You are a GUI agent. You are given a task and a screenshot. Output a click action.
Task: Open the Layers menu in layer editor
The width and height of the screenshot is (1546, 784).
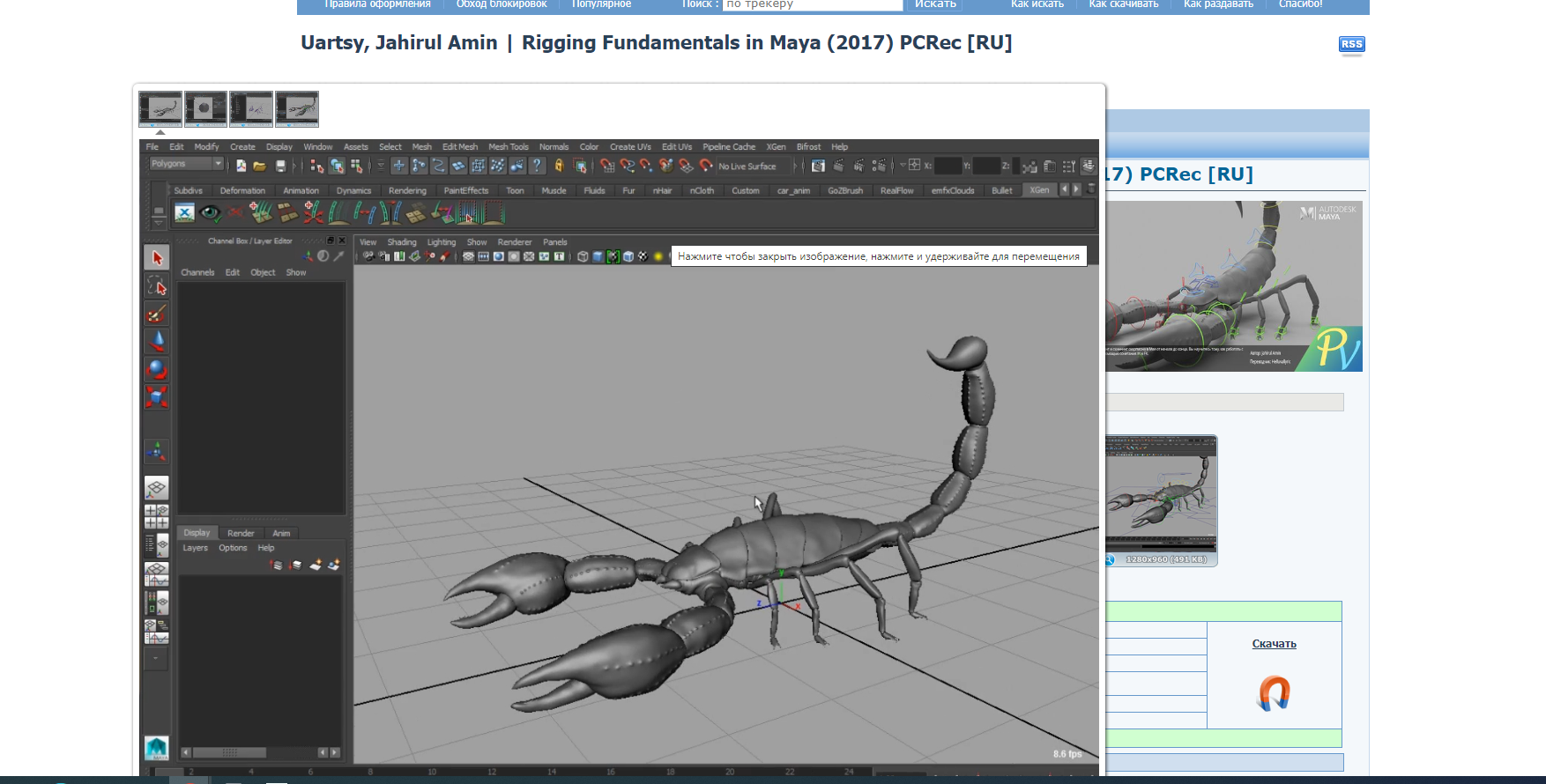pos(196,548)
